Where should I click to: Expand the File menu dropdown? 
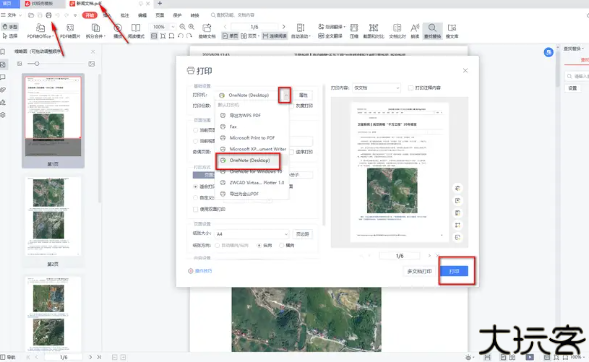pyautogui.click(x=11, y=15)
